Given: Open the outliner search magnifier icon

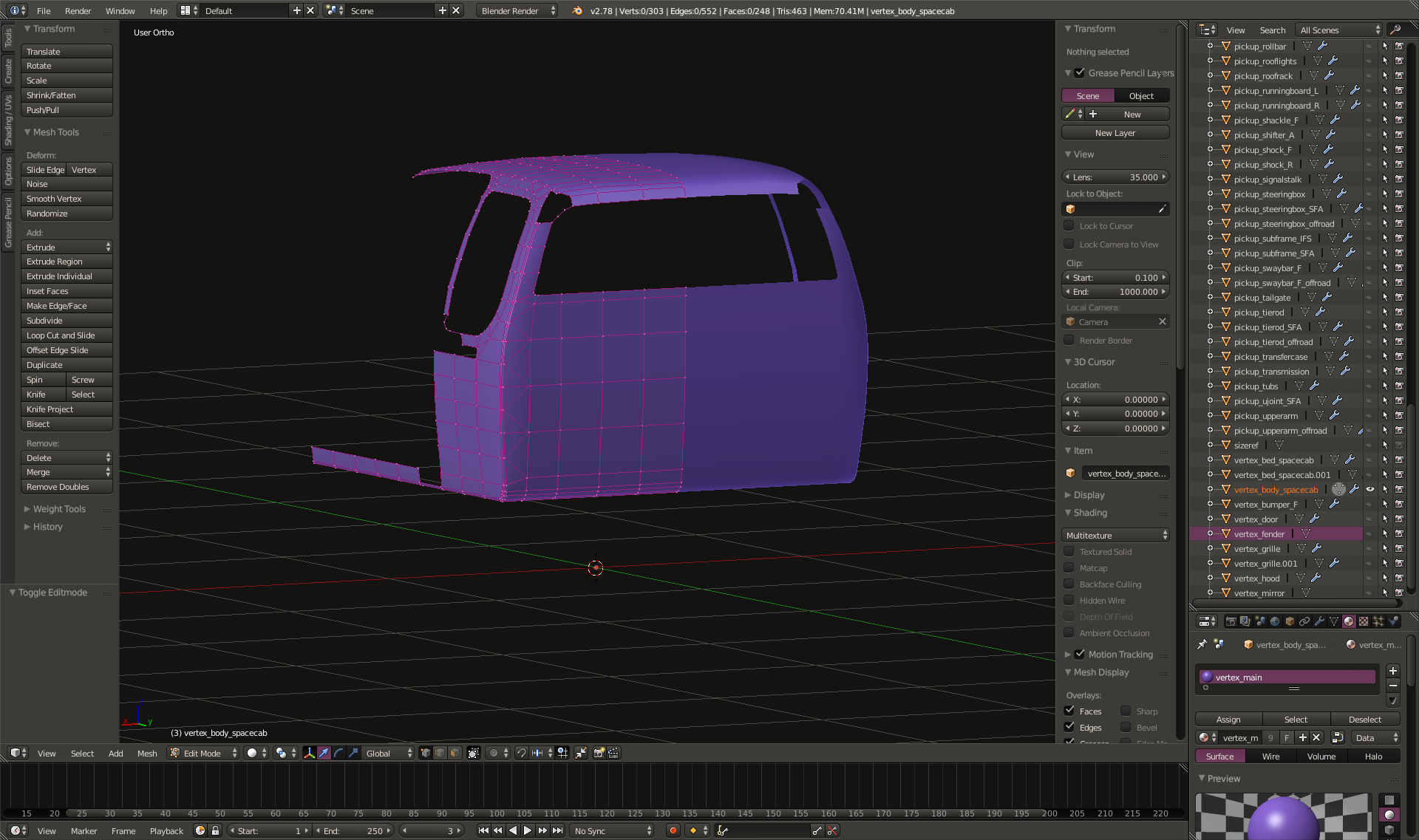Looking at the screenshot, I should pos(1395,30).
